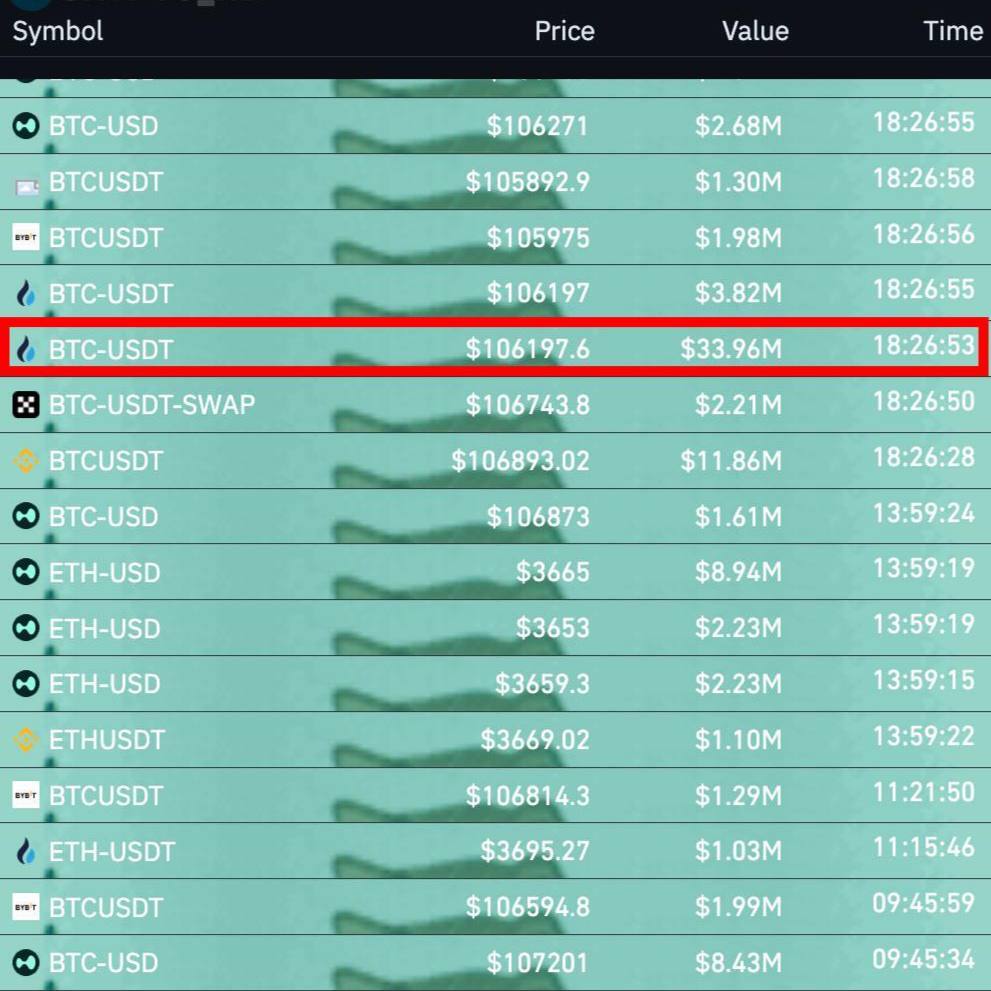
Task: Click time 13:59:24
Action: 923,513
